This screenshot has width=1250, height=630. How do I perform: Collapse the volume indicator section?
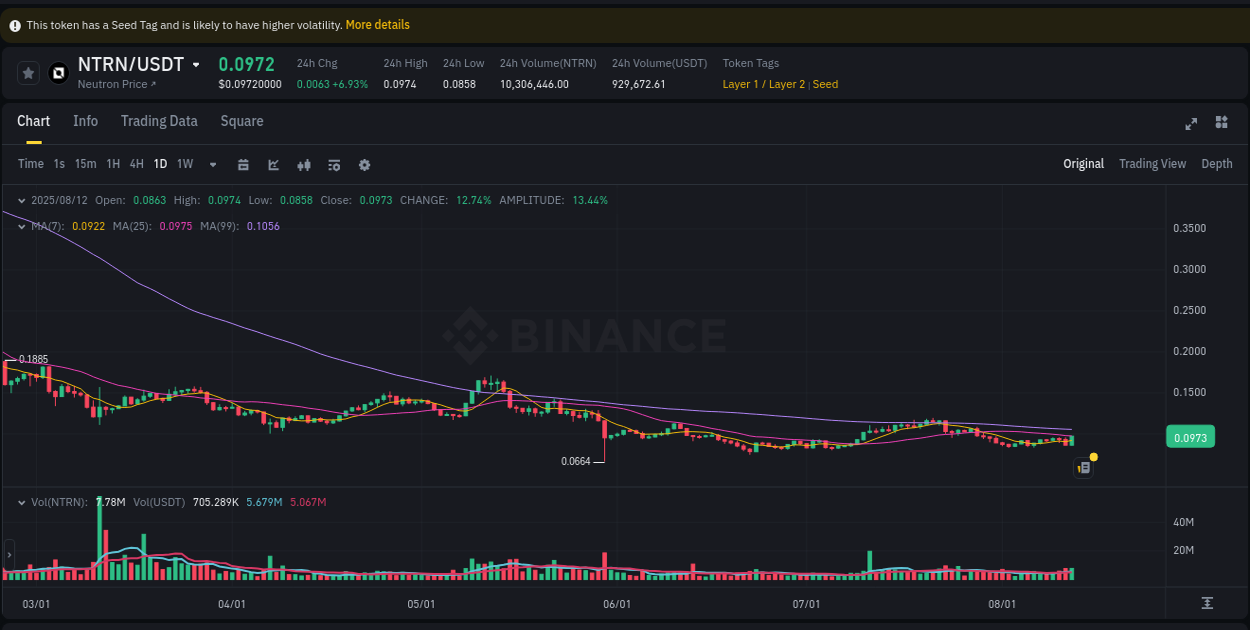(x=22, y=503)
